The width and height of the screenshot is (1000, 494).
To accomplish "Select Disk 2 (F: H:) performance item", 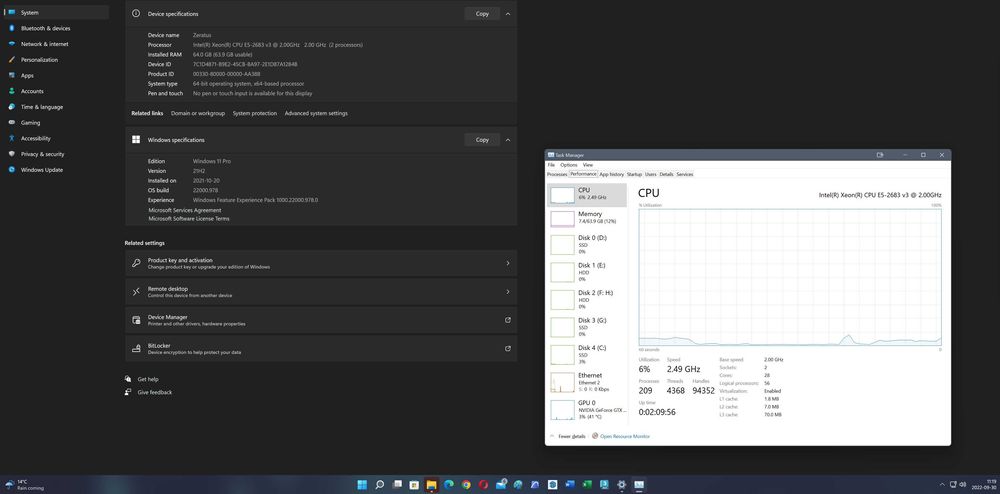I will pyautogui.click(x=587, y=300).
